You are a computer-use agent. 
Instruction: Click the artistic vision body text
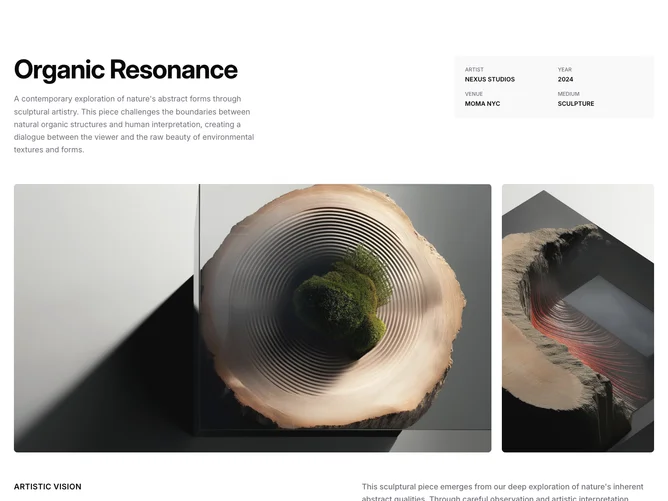pos(503,492)
